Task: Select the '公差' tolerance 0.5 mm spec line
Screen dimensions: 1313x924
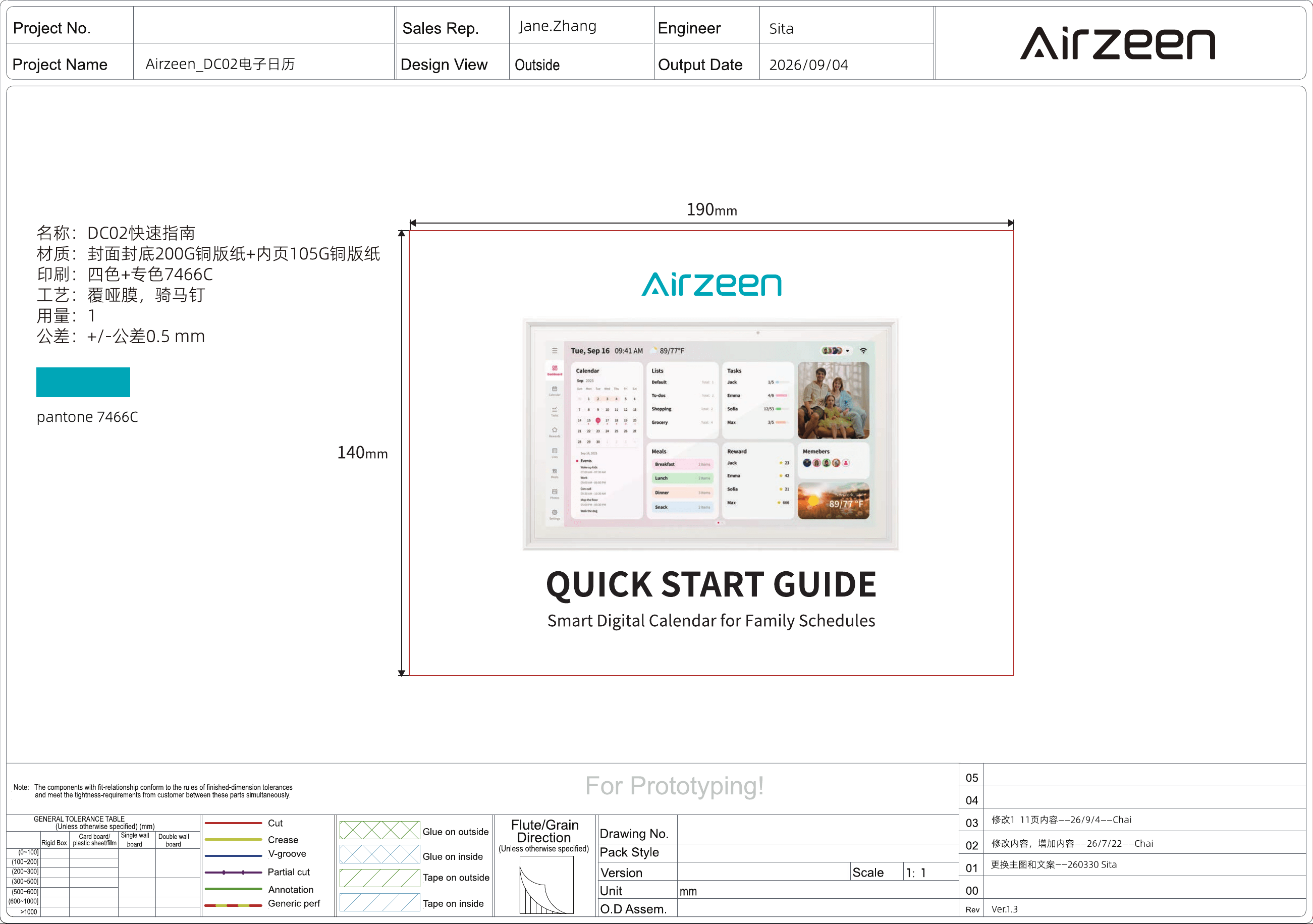Action: (121, 336)
